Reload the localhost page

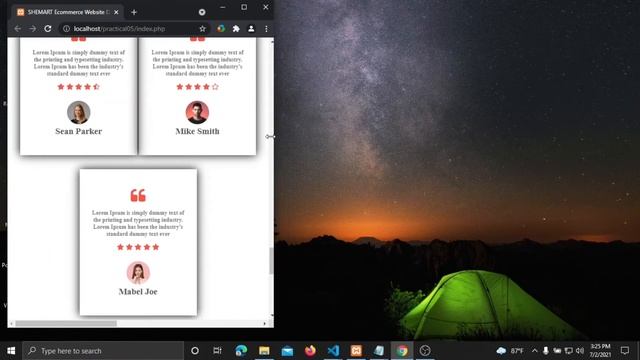coord(48,29)
